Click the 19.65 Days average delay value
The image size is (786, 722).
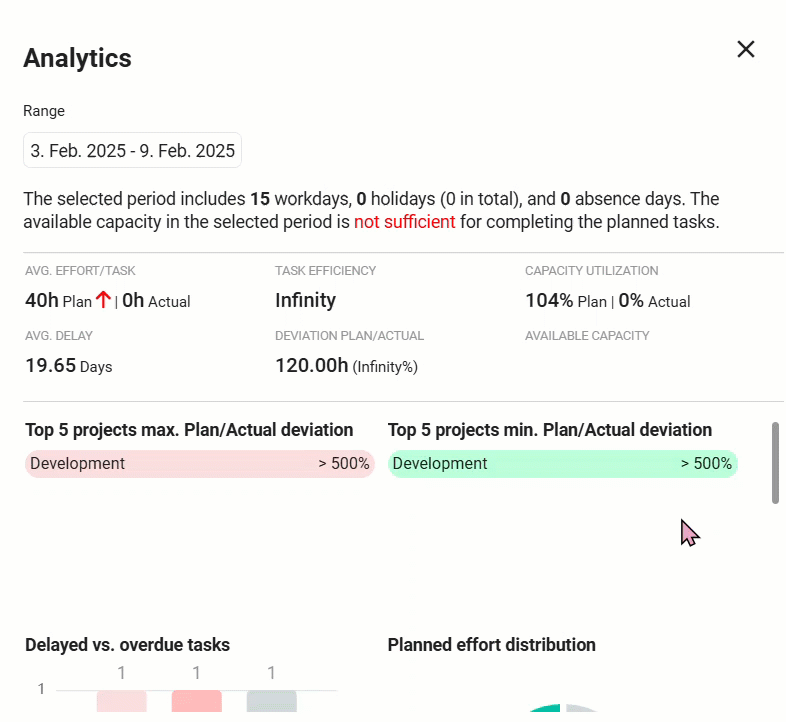[68, 366]
